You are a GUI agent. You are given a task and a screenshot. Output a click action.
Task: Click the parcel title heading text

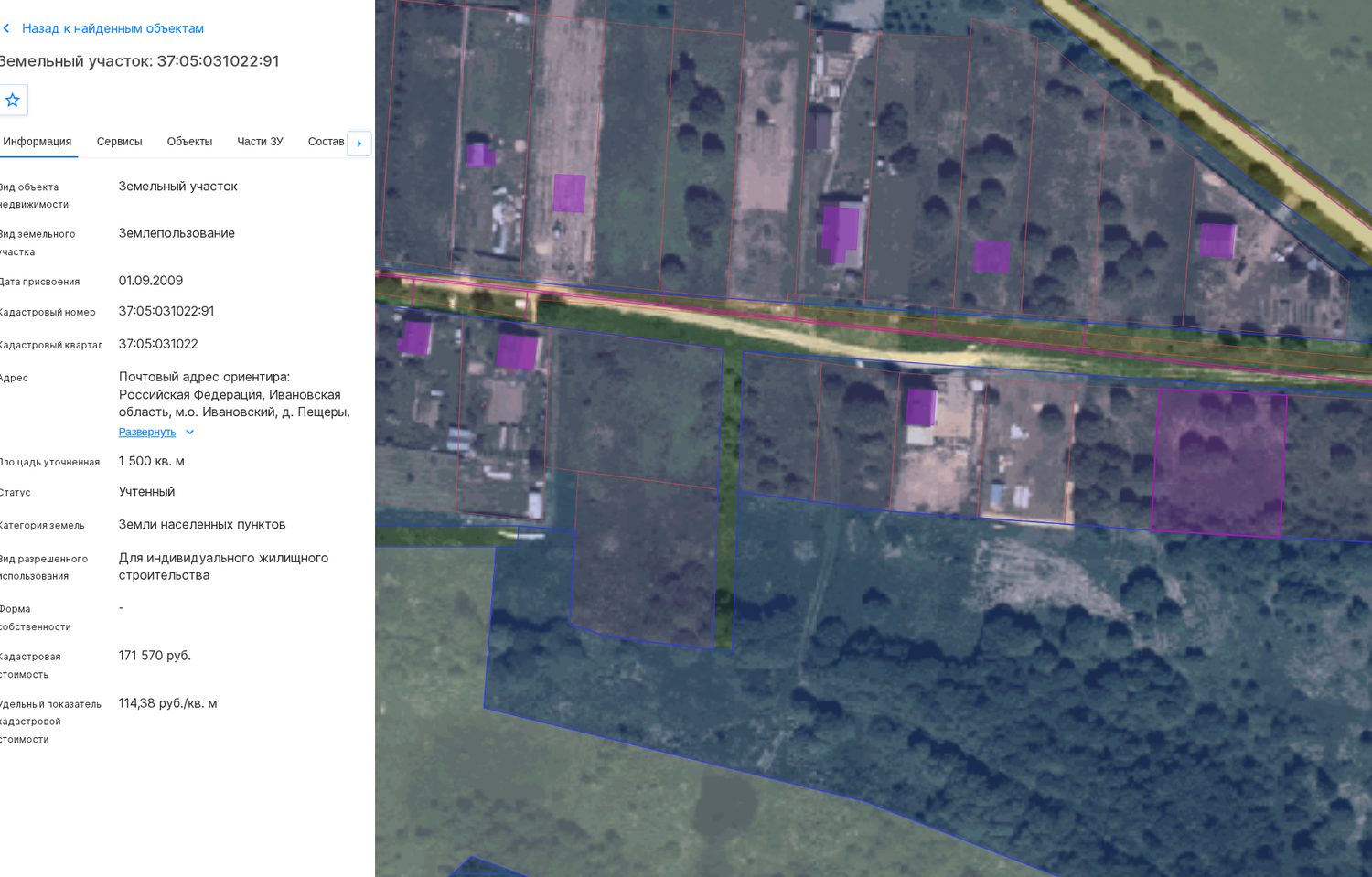pos(138,61)
